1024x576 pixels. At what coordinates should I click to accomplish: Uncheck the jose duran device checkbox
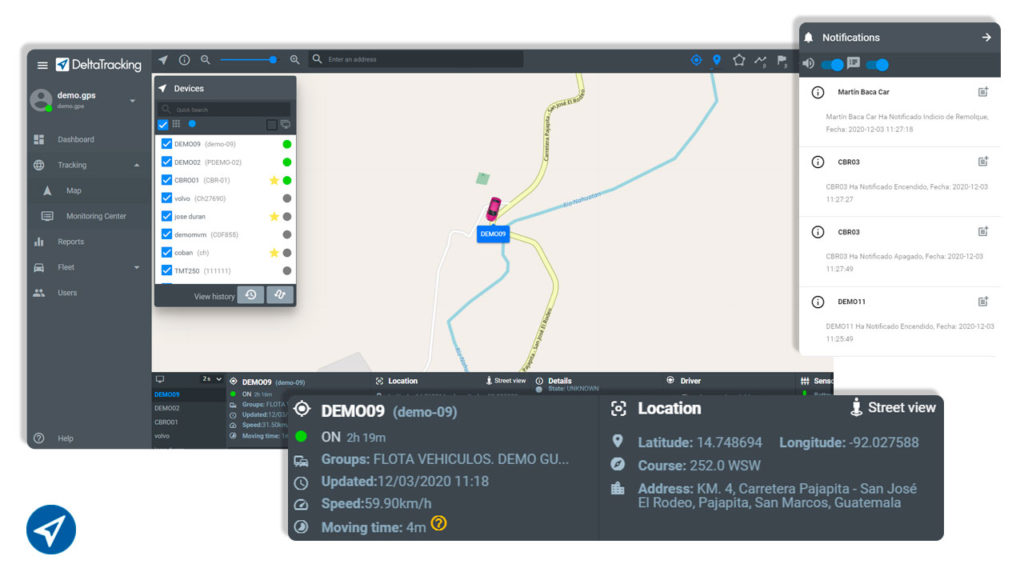pyautogui.click(x=167, y=216)
